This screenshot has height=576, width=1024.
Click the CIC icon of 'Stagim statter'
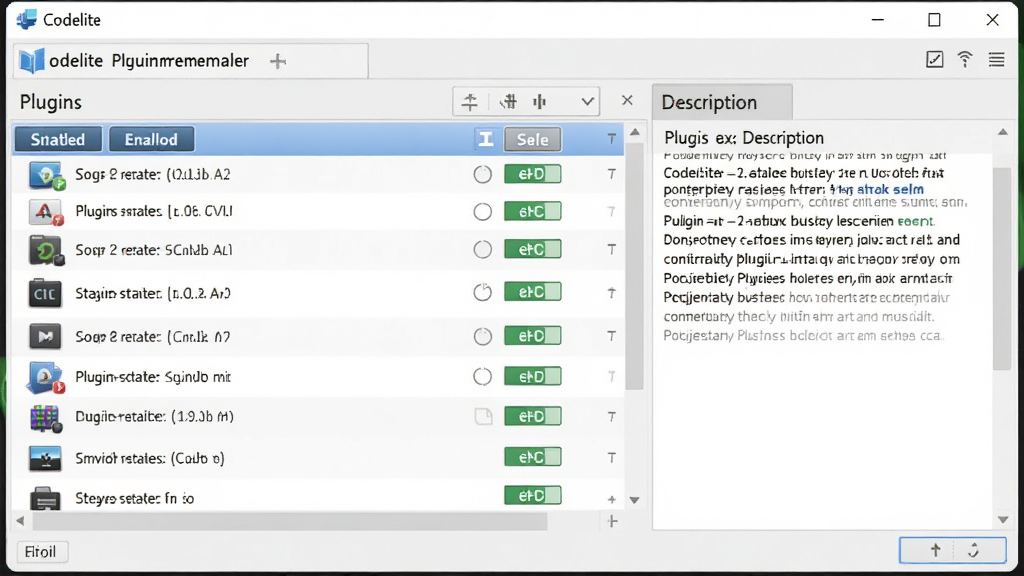(44, 294)
